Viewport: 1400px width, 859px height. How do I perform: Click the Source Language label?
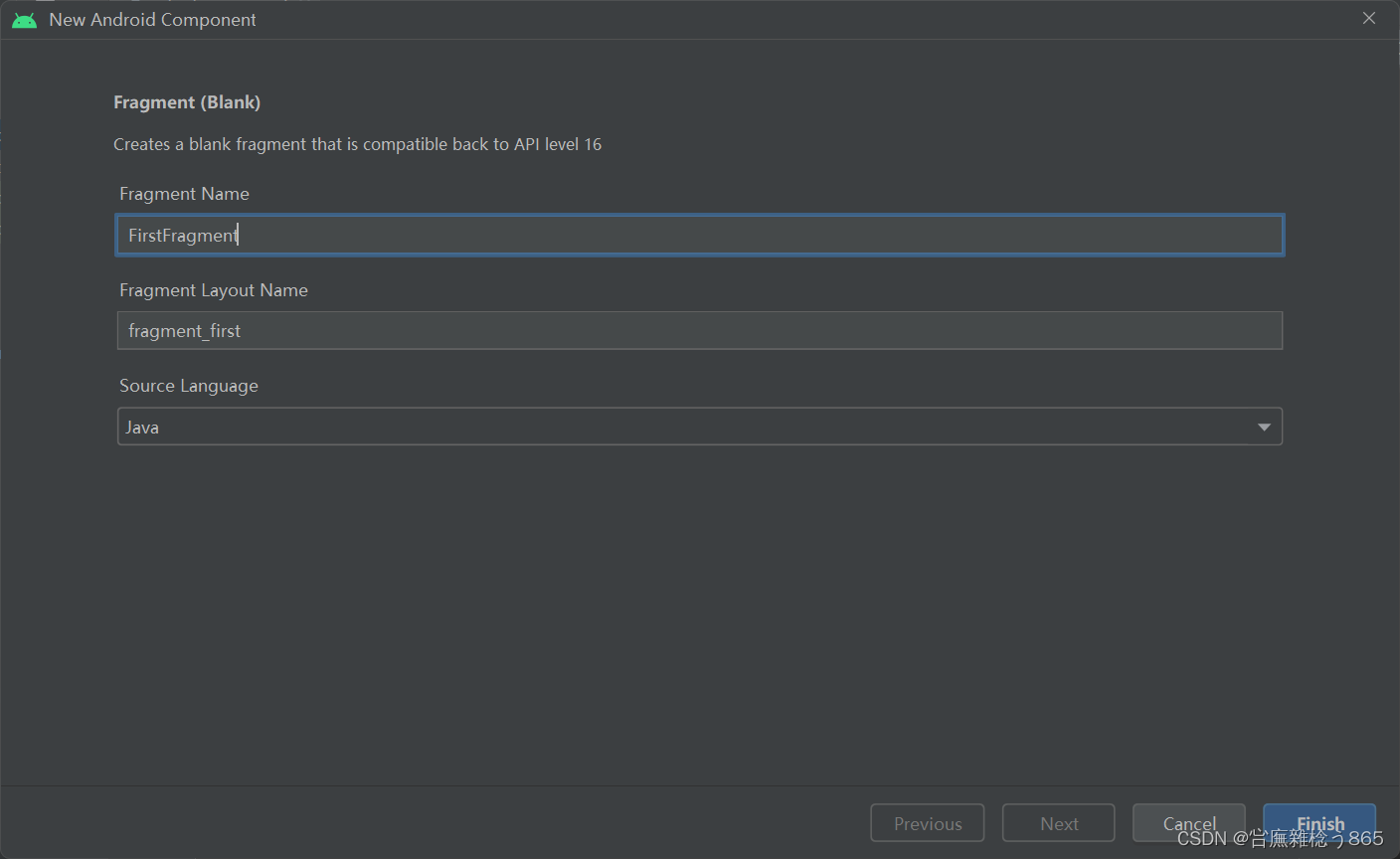(188, 386)
